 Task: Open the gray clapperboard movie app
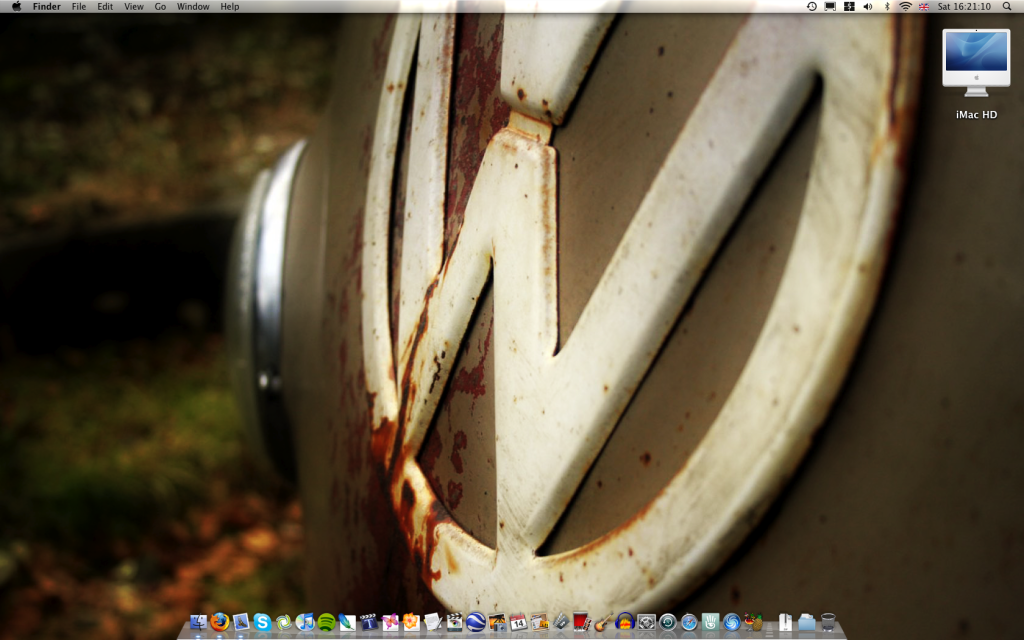[x=561, y=622]
